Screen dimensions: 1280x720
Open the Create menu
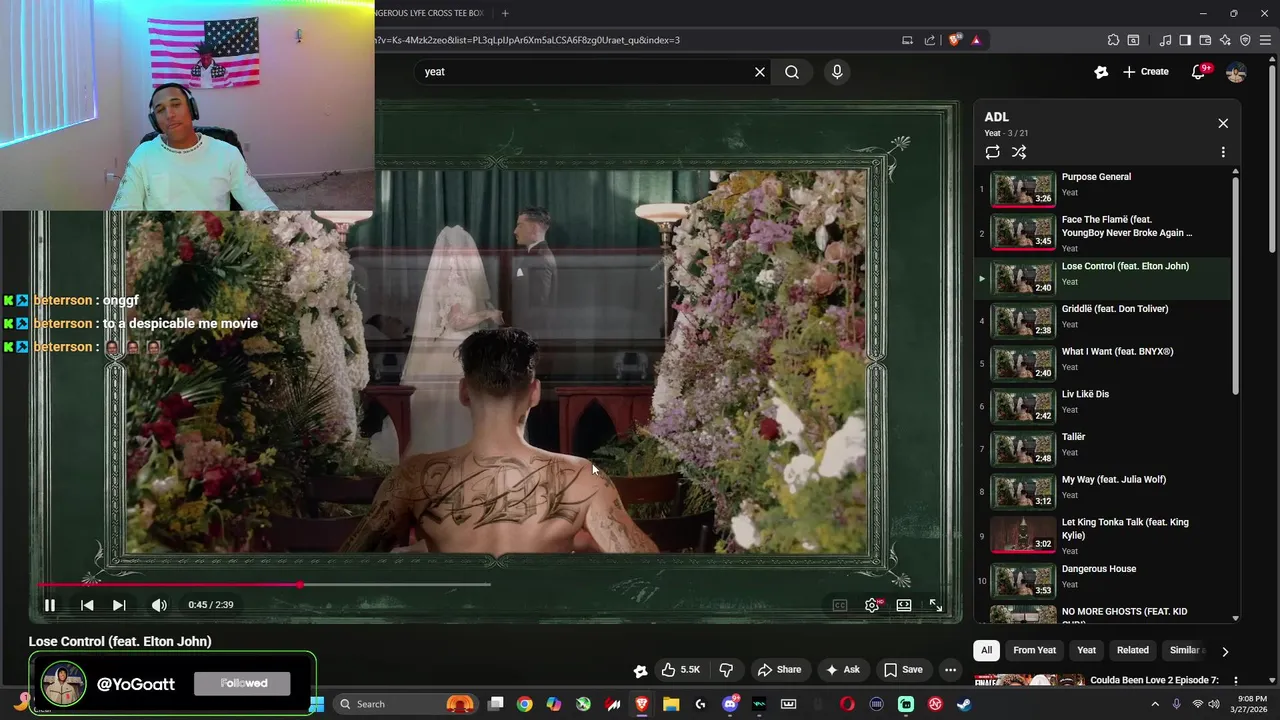coord(1145,72)
